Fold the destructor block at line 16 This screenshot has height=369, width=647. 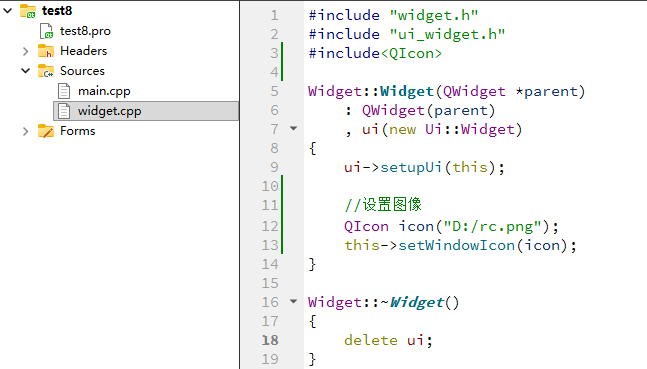pos(293,302)
